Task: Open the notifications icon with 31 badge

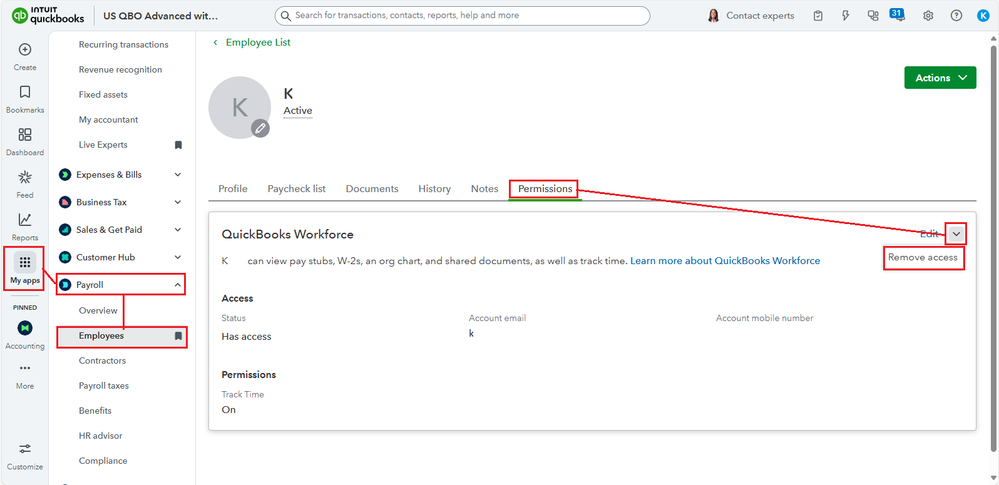Action: (896, 14)
